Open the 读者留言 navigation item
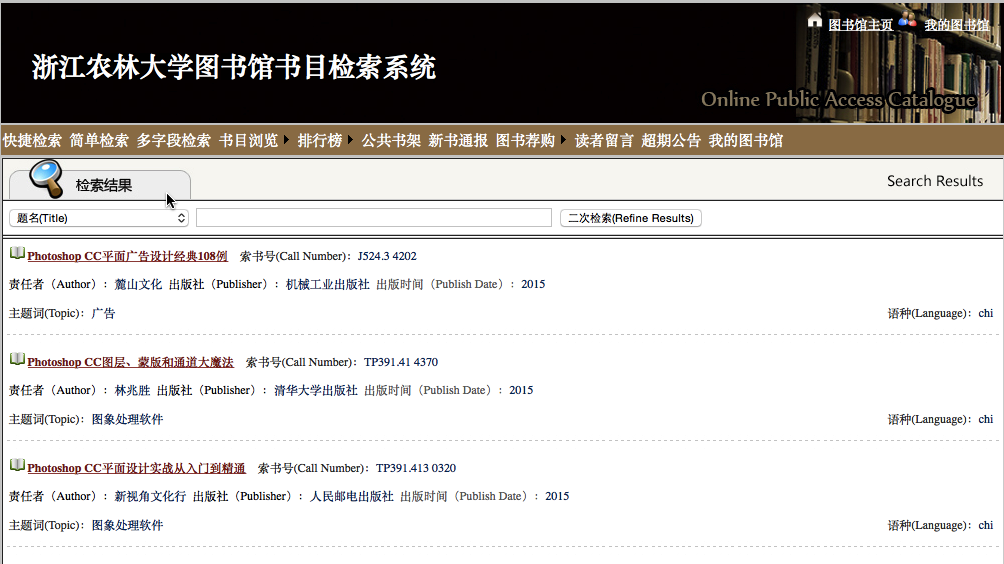Screen dimensions: 1004x564 (604, 141)
